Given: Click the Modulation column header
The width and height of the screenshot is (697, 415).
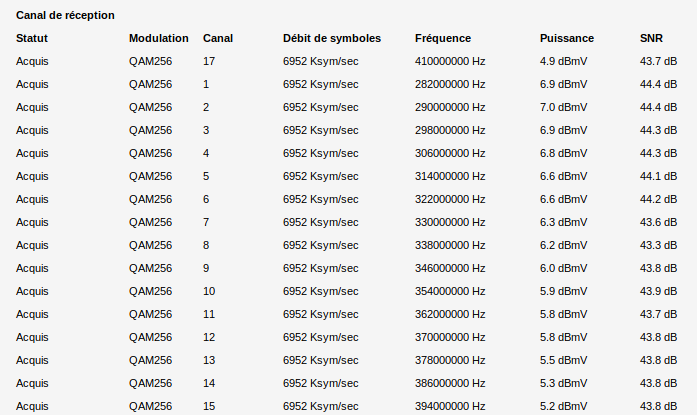Looking at the screenshot, I should coord(158,38).
